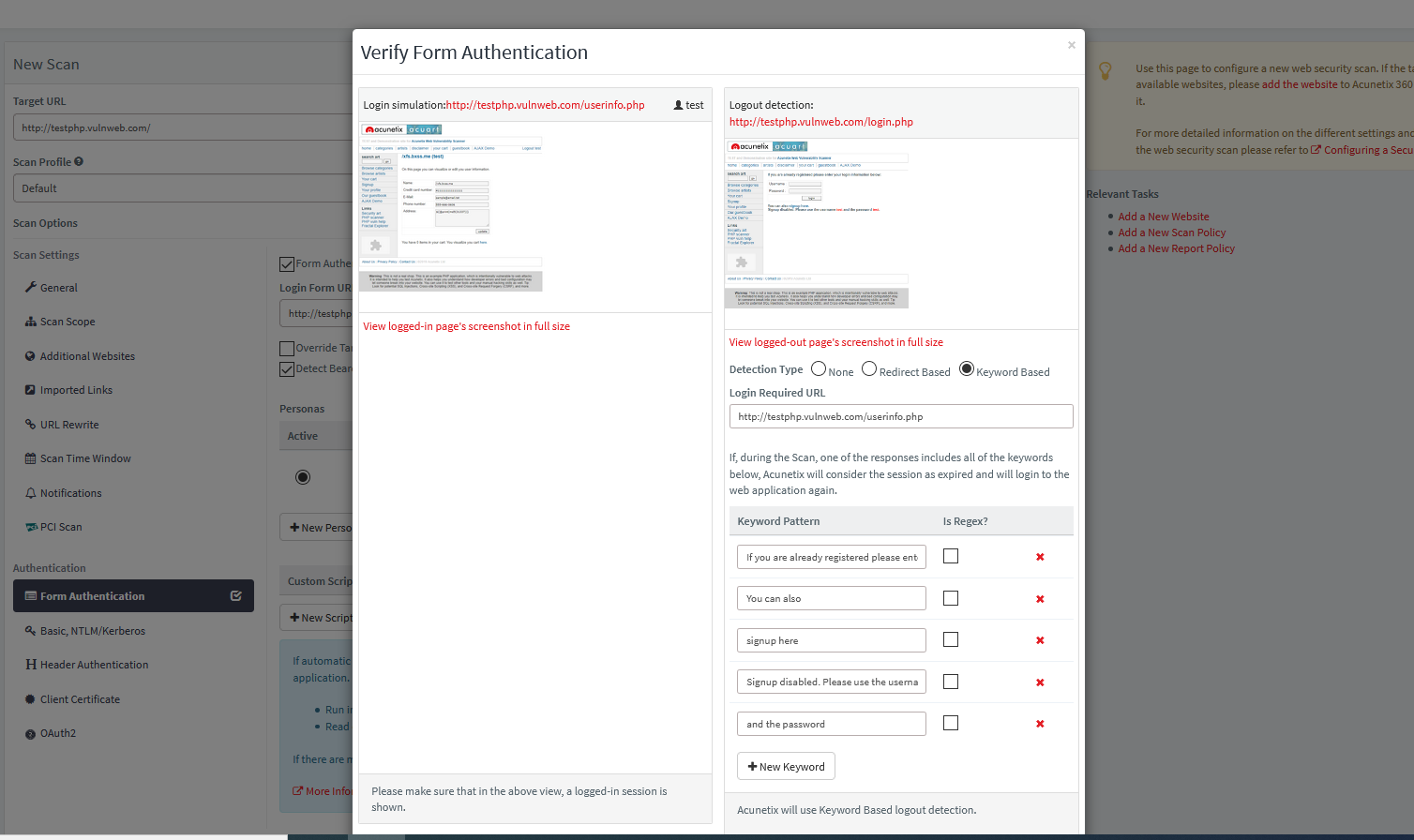Click the New Persona button
Viewport: 1414px width, 840px height.
pos(316,528)
